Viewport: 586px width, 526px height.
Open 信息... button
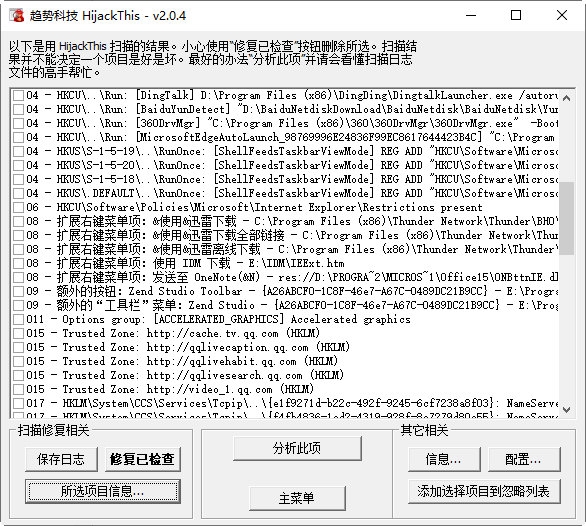pos(444,459)
